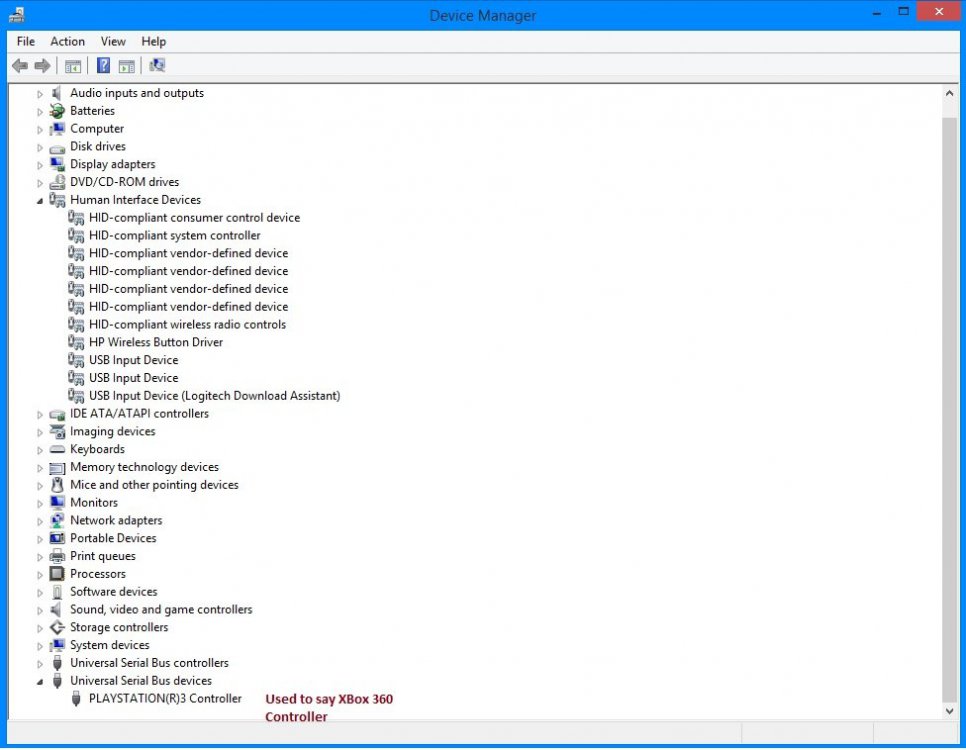Click the Forward arrow toolbar icon
Screen dimensions: 966x750
point(42,66)
